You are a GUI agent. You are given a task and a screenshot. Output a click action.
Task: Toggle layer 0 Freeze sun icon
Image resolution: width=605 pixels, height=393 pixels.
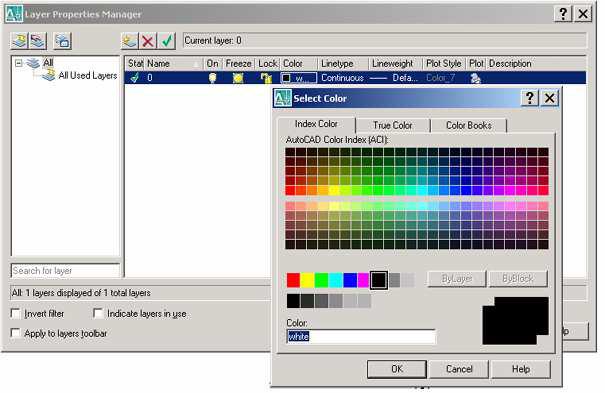tap(238, 78)
